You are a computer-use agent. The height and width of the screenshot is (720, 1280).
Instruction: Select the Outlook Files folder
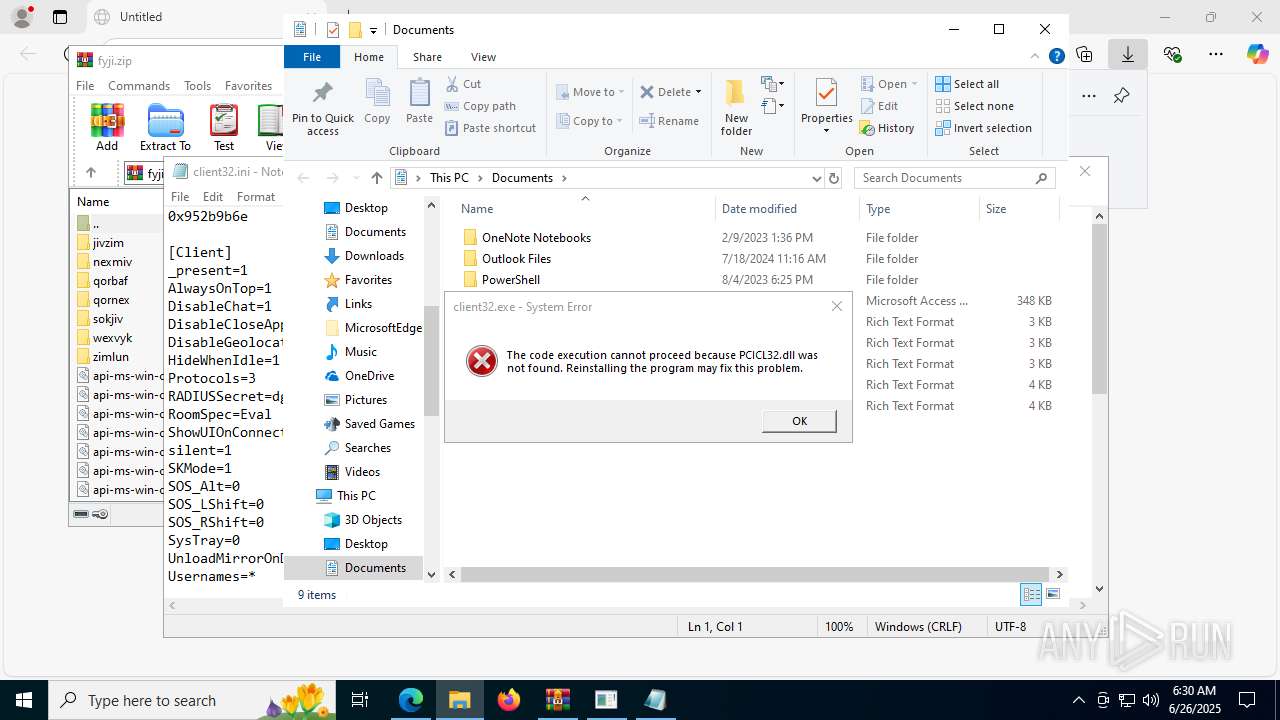(516, 259)
